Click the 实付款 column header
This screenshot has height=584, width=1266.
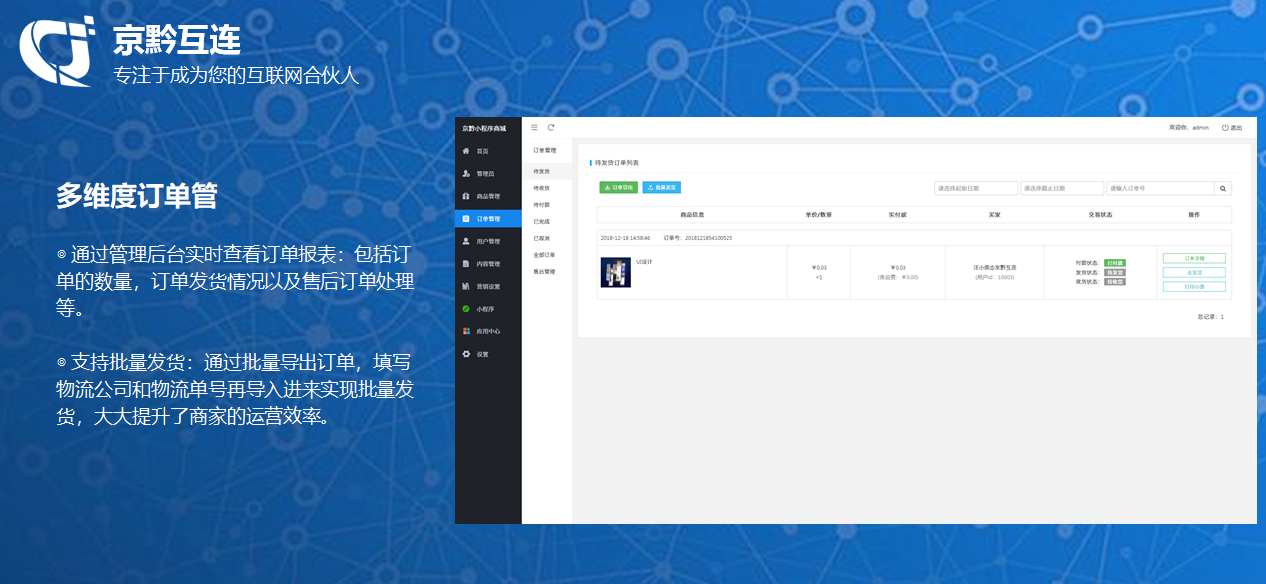pyautogui.click(x=897, y=215)
